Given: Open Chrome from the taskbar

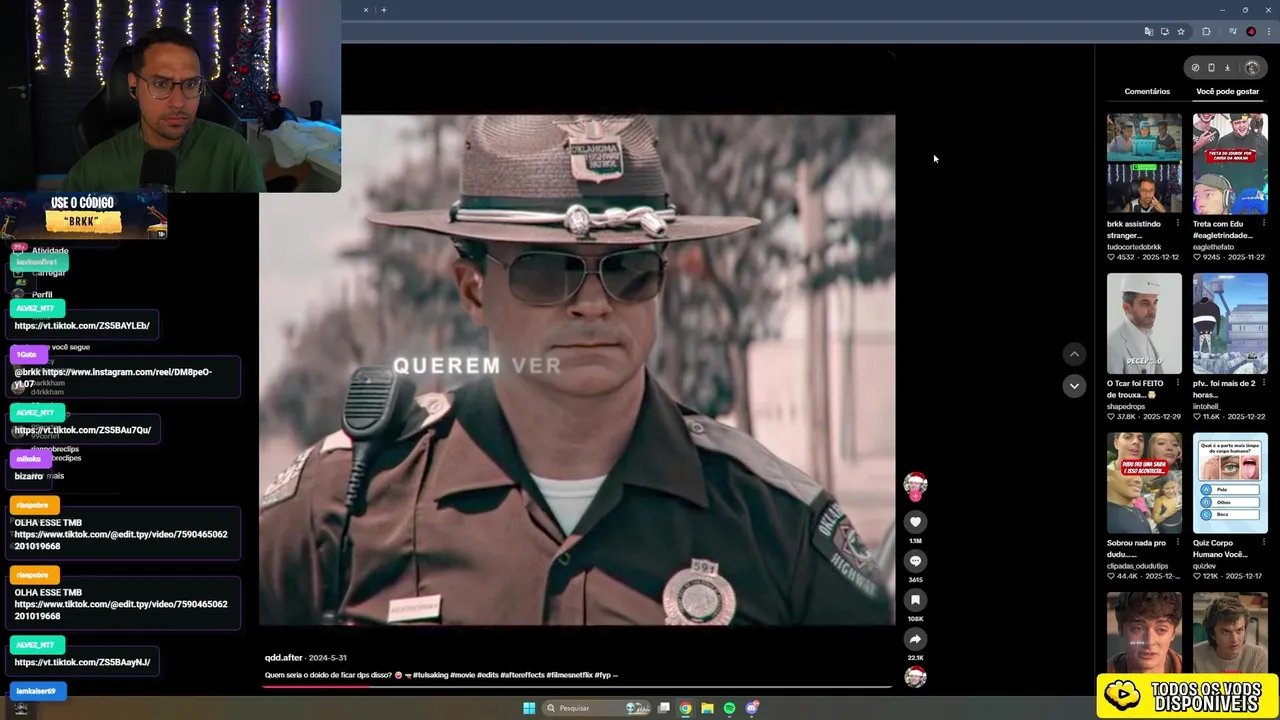Looking at the screenshot, I should [685, 708].
